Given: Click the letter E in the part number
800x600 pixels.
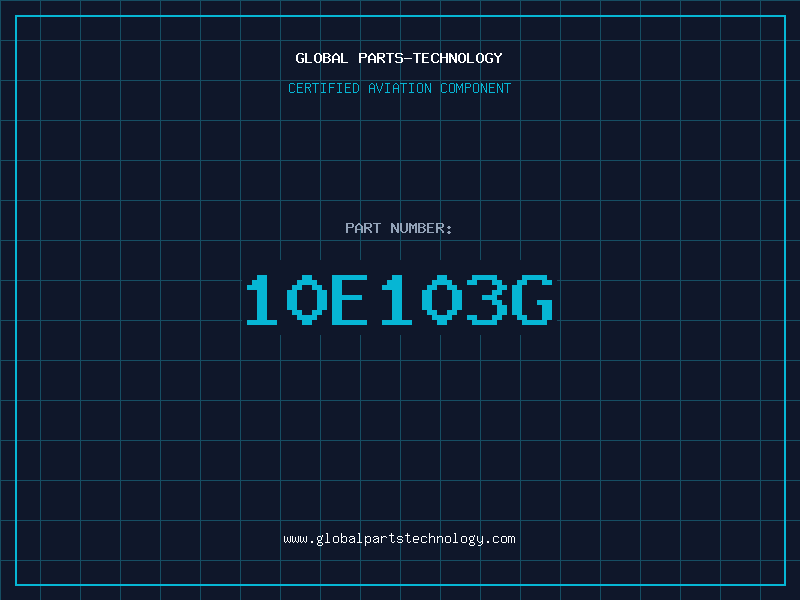Looking at the screenshot, I should pyautogui.click(x=349, y=299).
